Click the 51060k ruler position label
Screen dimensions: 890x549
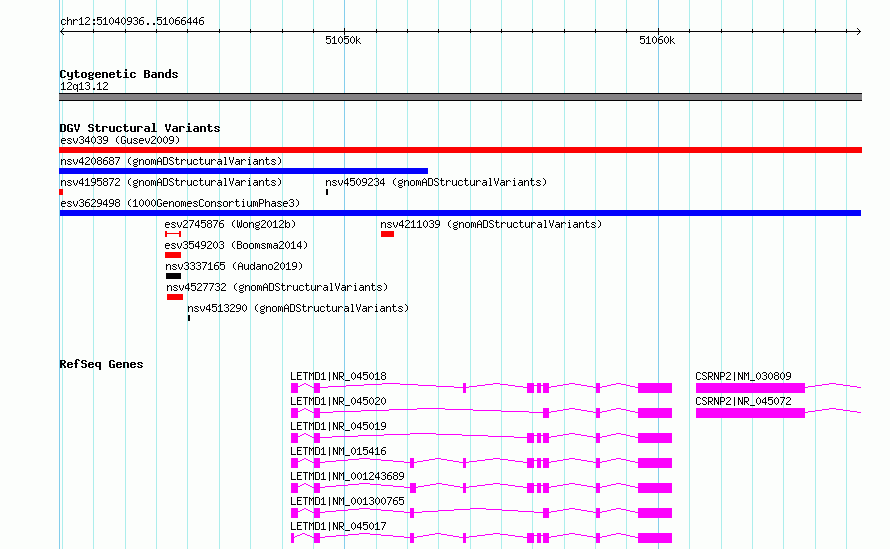pyautogui.click(x=657, y=40)
